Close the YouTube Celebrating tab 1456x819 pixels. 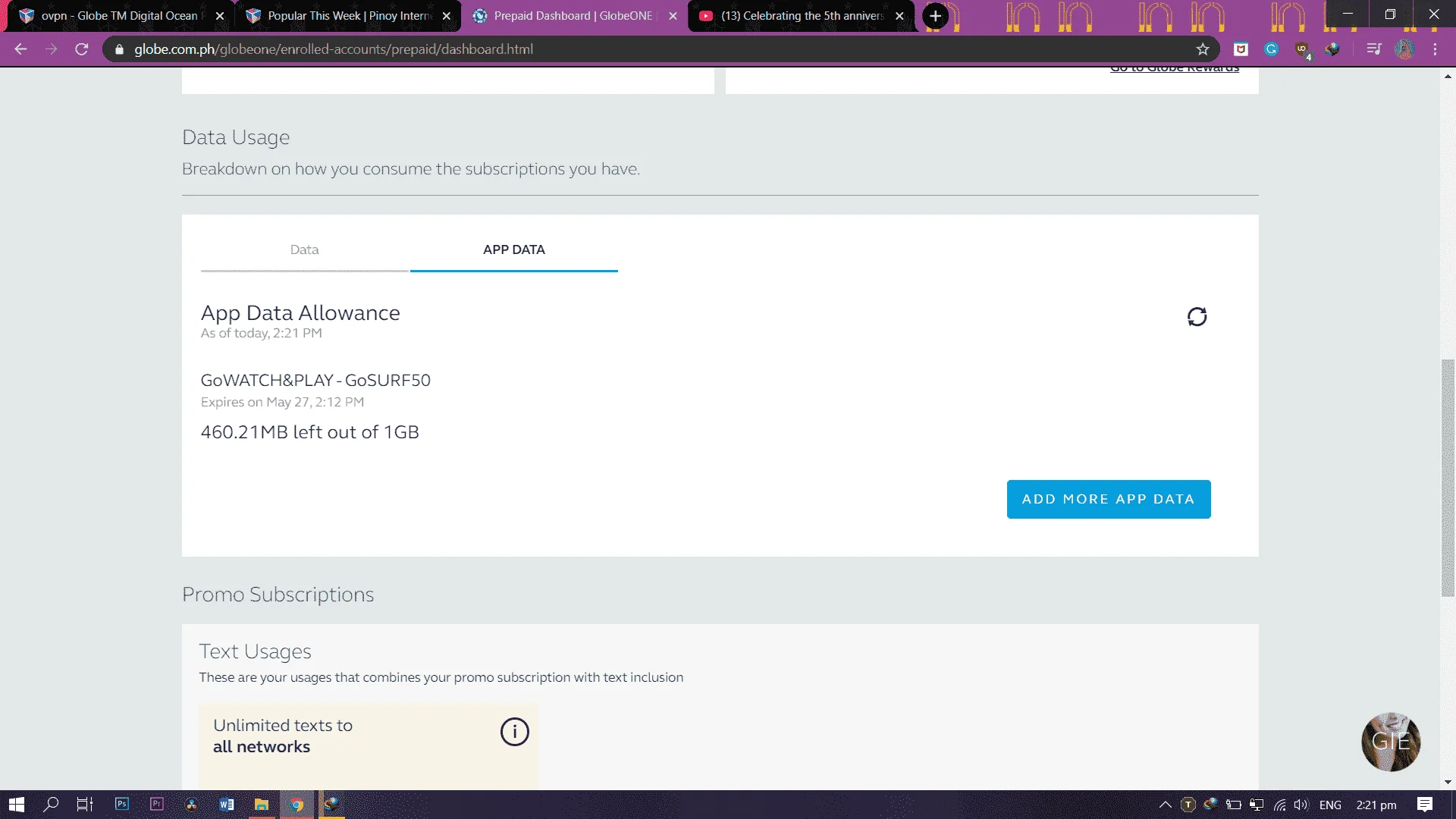(899, 16)
